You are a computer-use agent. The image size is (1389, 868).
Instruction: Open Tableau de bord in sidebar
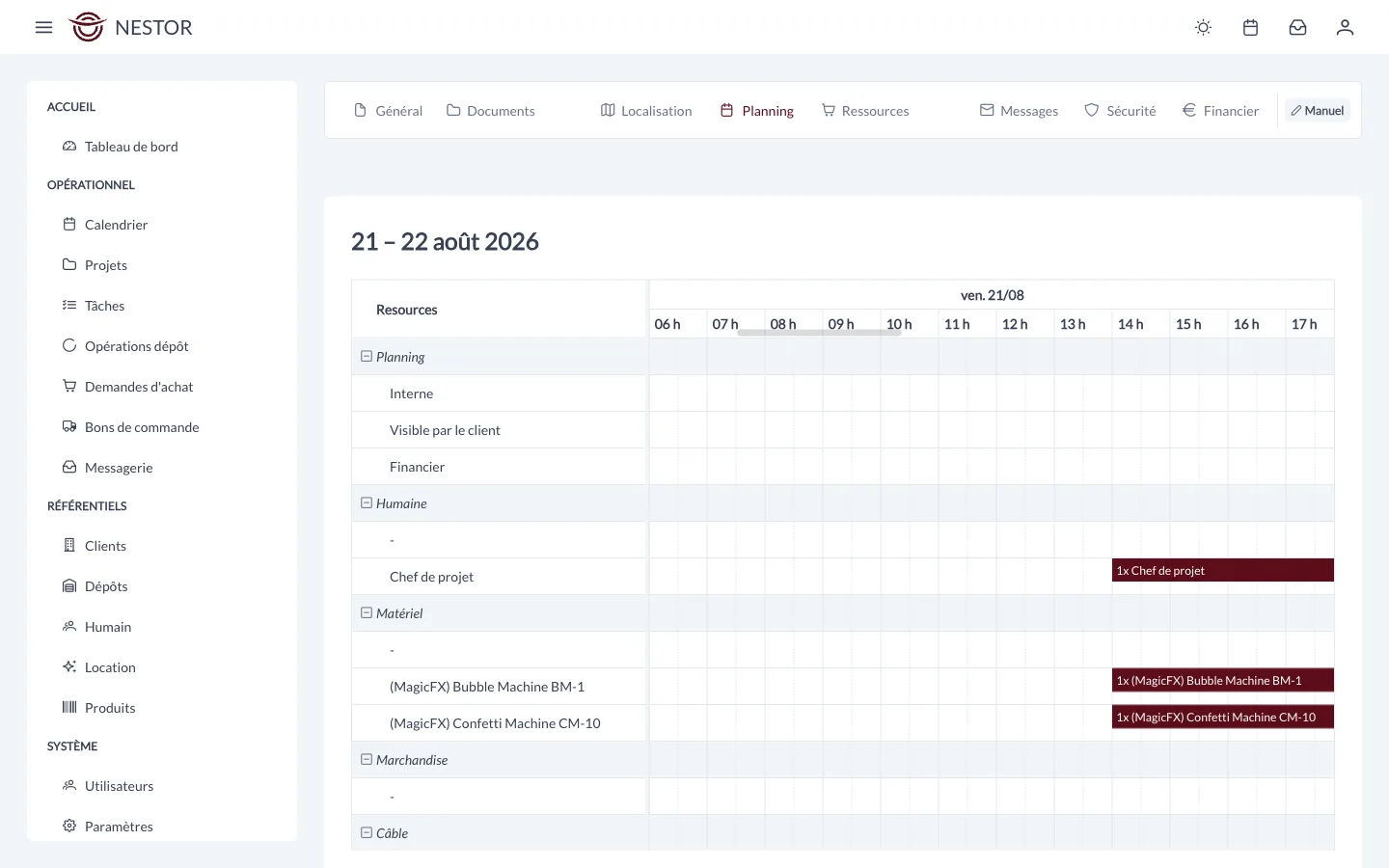pos(131,147)
